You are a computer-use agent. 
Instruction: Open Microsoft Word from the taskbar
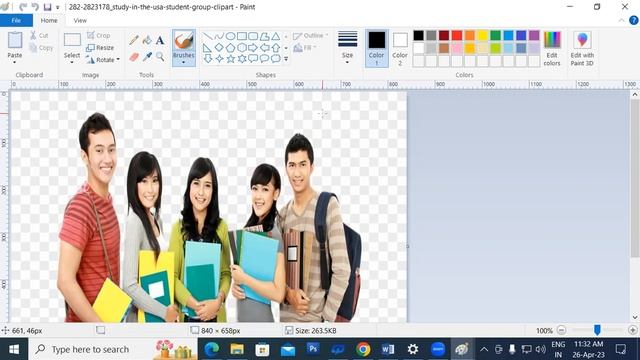(x=388, y=349)
